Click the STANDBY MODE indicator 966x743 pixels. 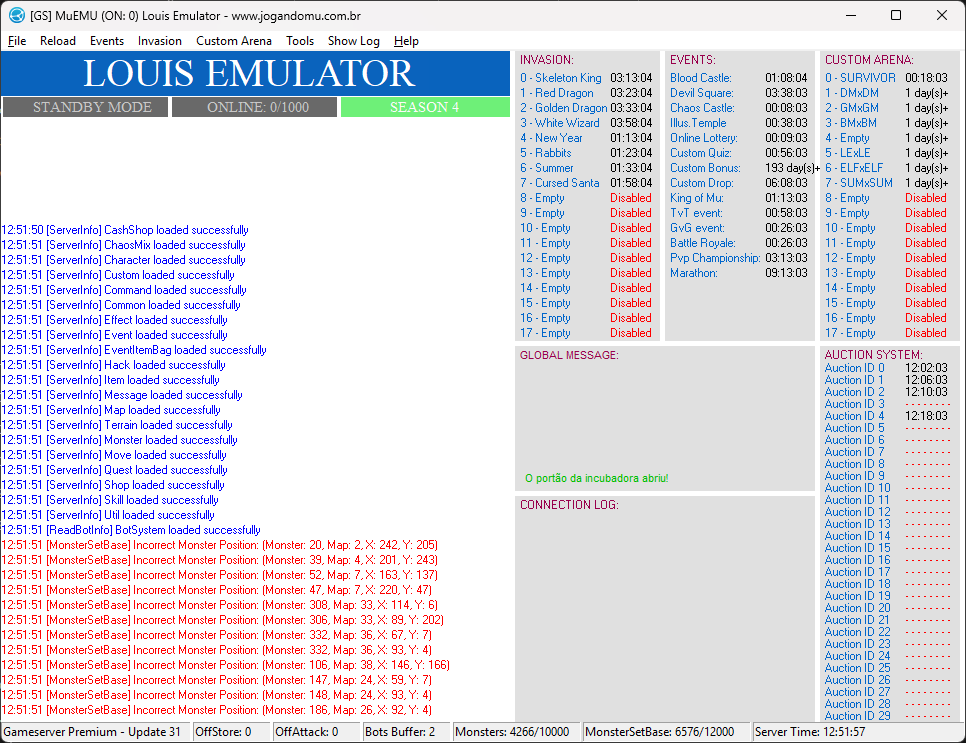tap(85, 107)
